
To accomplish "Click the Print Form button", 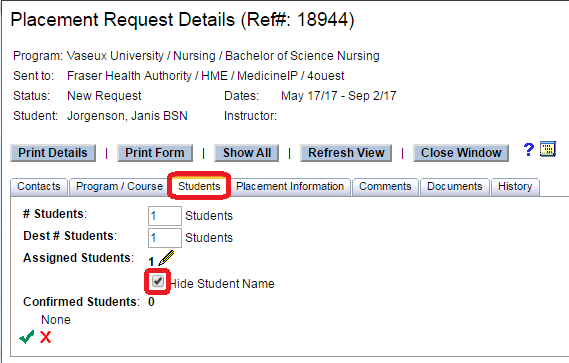I will (x=155, y=153).
